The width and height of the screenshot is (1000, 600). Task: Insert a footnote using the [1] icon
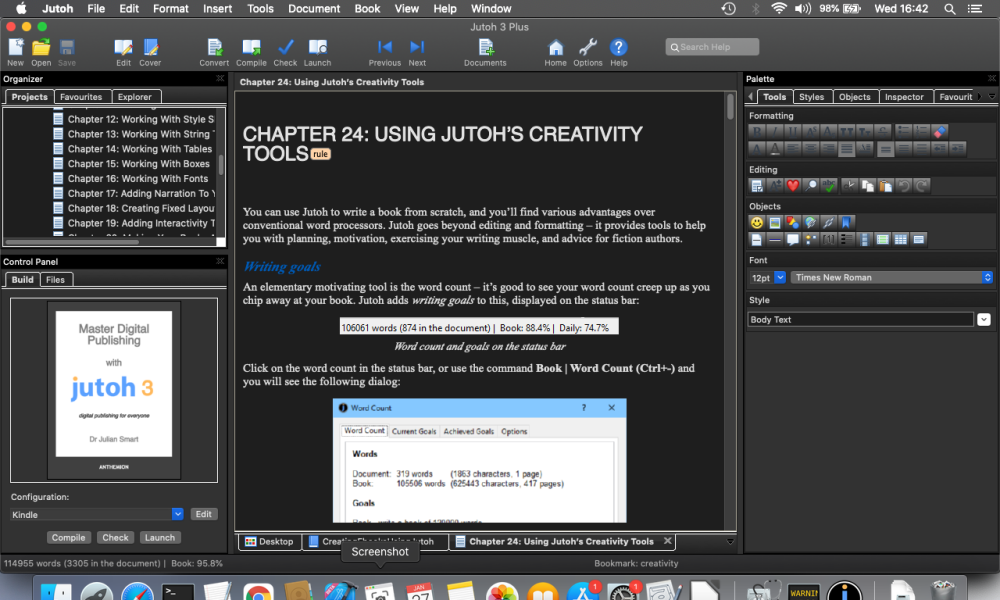(x=830, y=239)
